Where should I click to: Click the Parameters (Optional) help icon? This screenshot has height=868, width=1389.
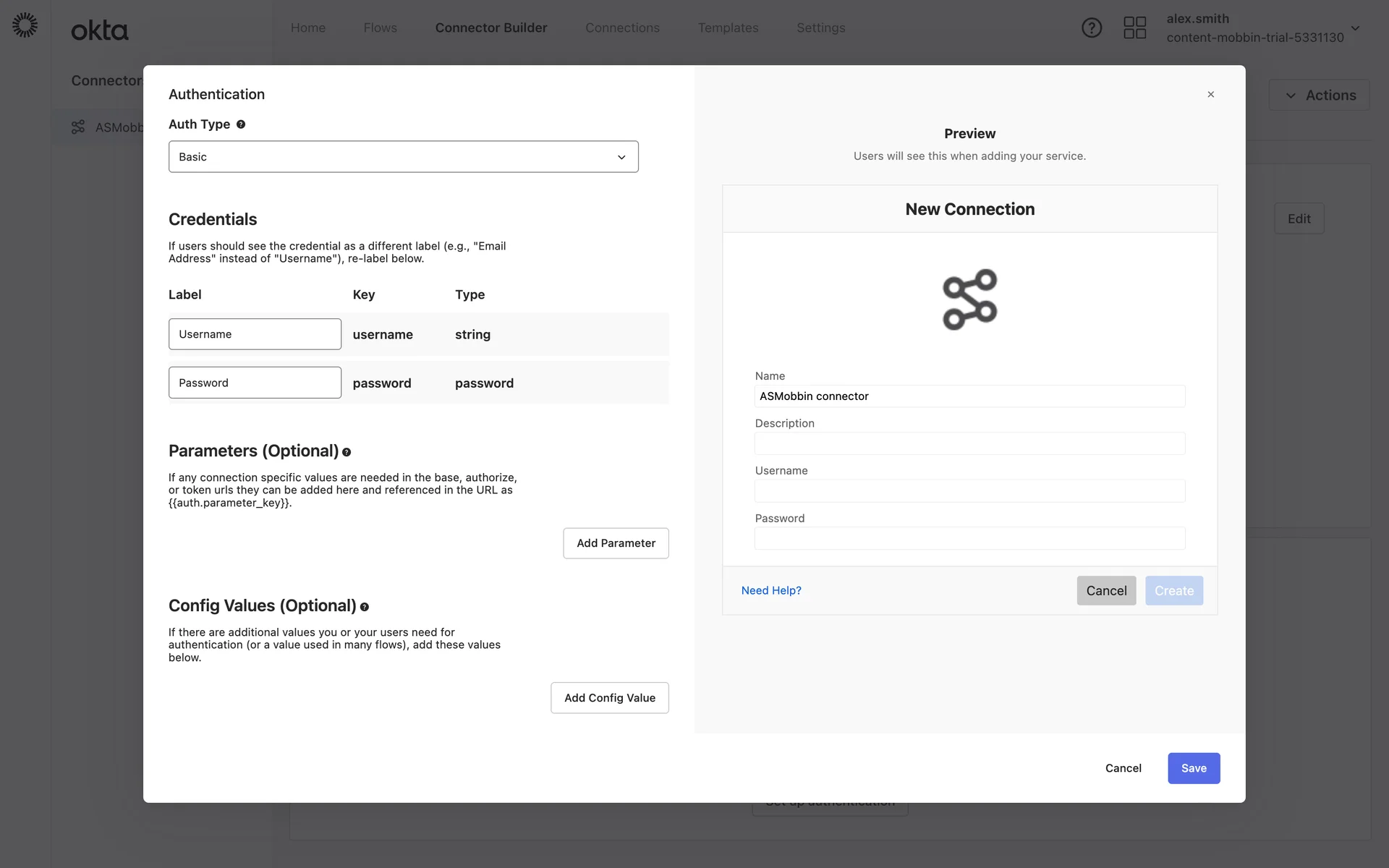coord(347,452)
